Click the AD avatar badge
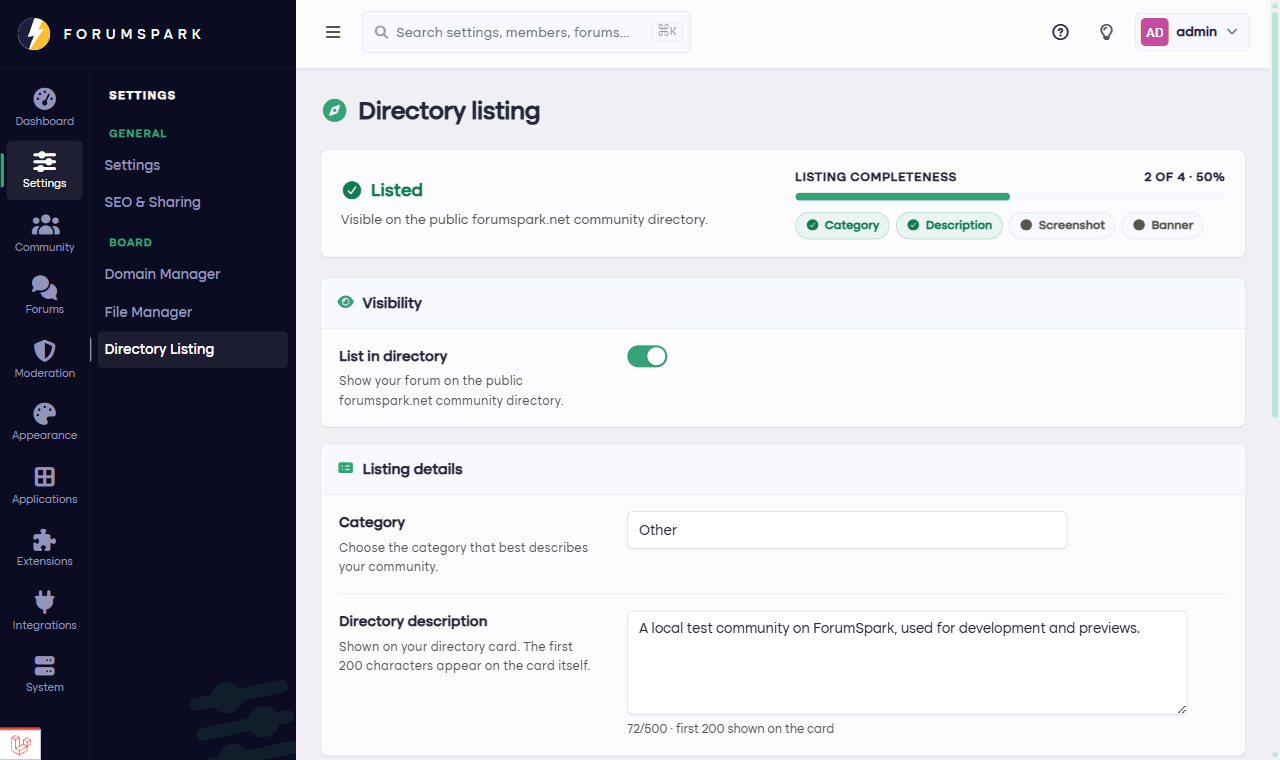The image size is (1280, 760). (x=1154, y=32)
